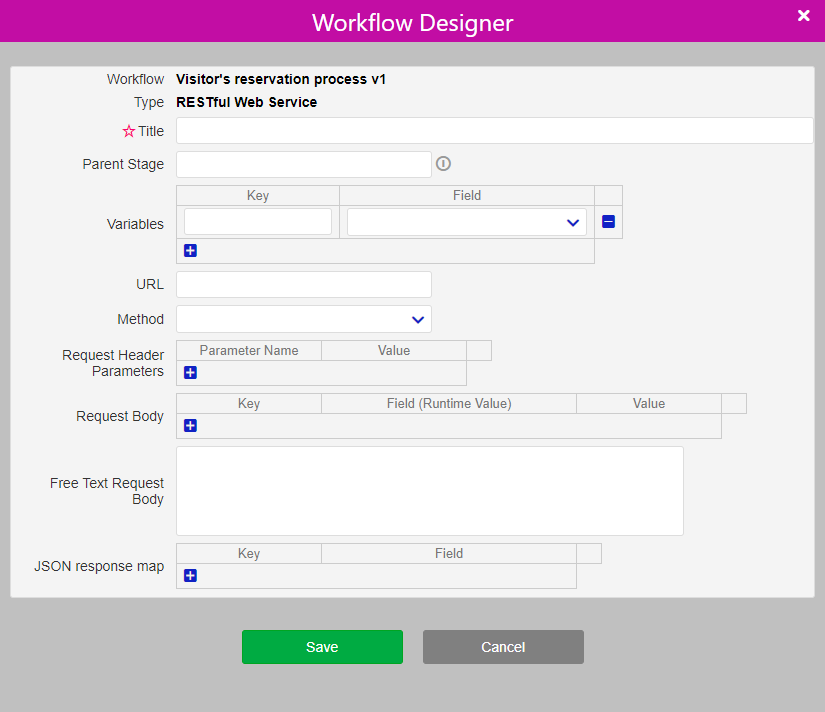The image size is (825, 712).
Task: Click the Key input in the Variables table
Action: (x=257, y=221)
